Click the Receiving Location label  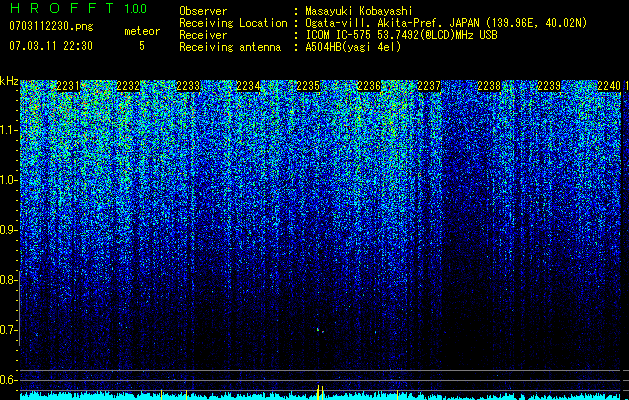[x=233, y=23]
